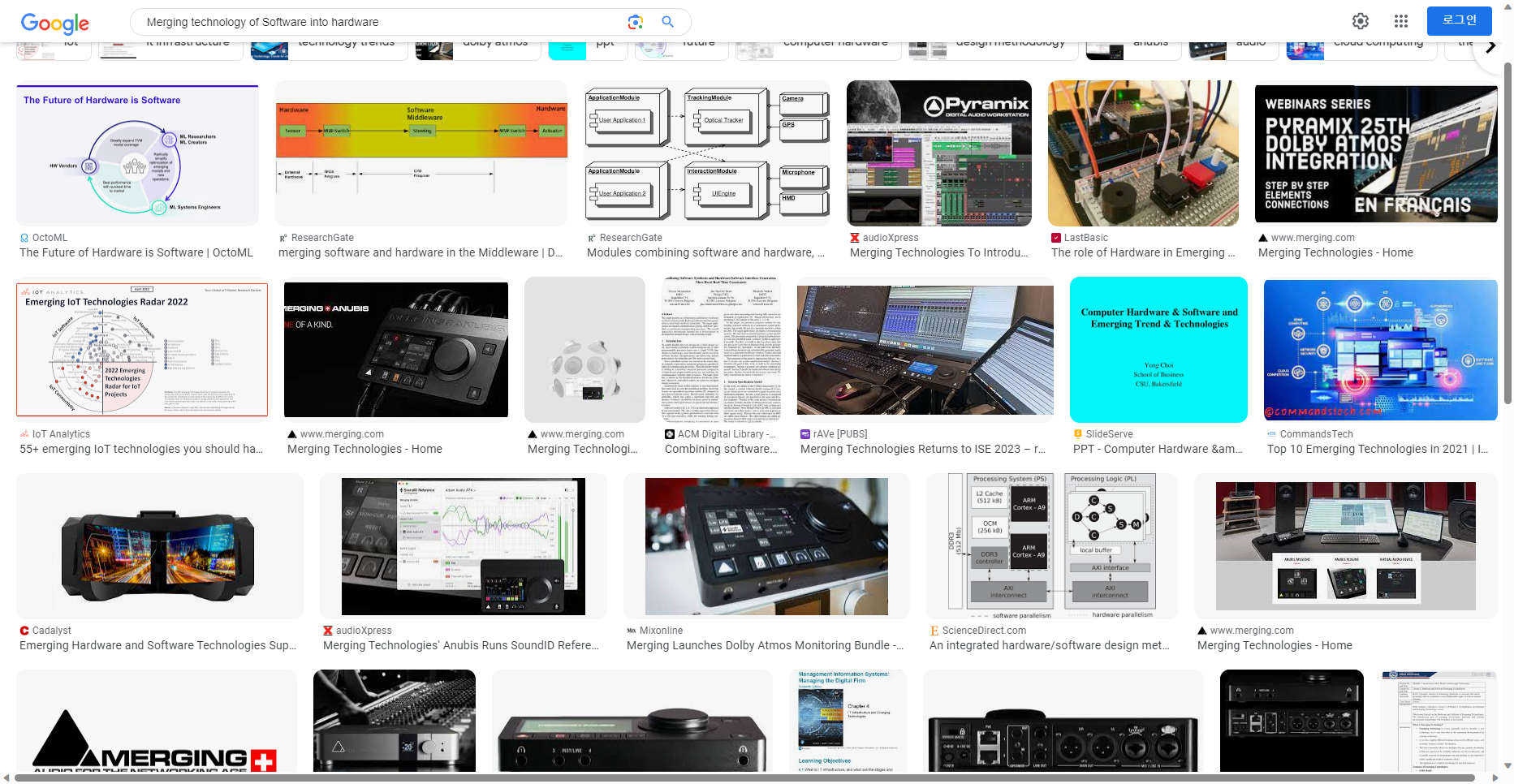Image resolution: width=1514 pixels, height=784 pixels.
Task: Click the blue sign-in button
Action: (x=1459, y=21)
